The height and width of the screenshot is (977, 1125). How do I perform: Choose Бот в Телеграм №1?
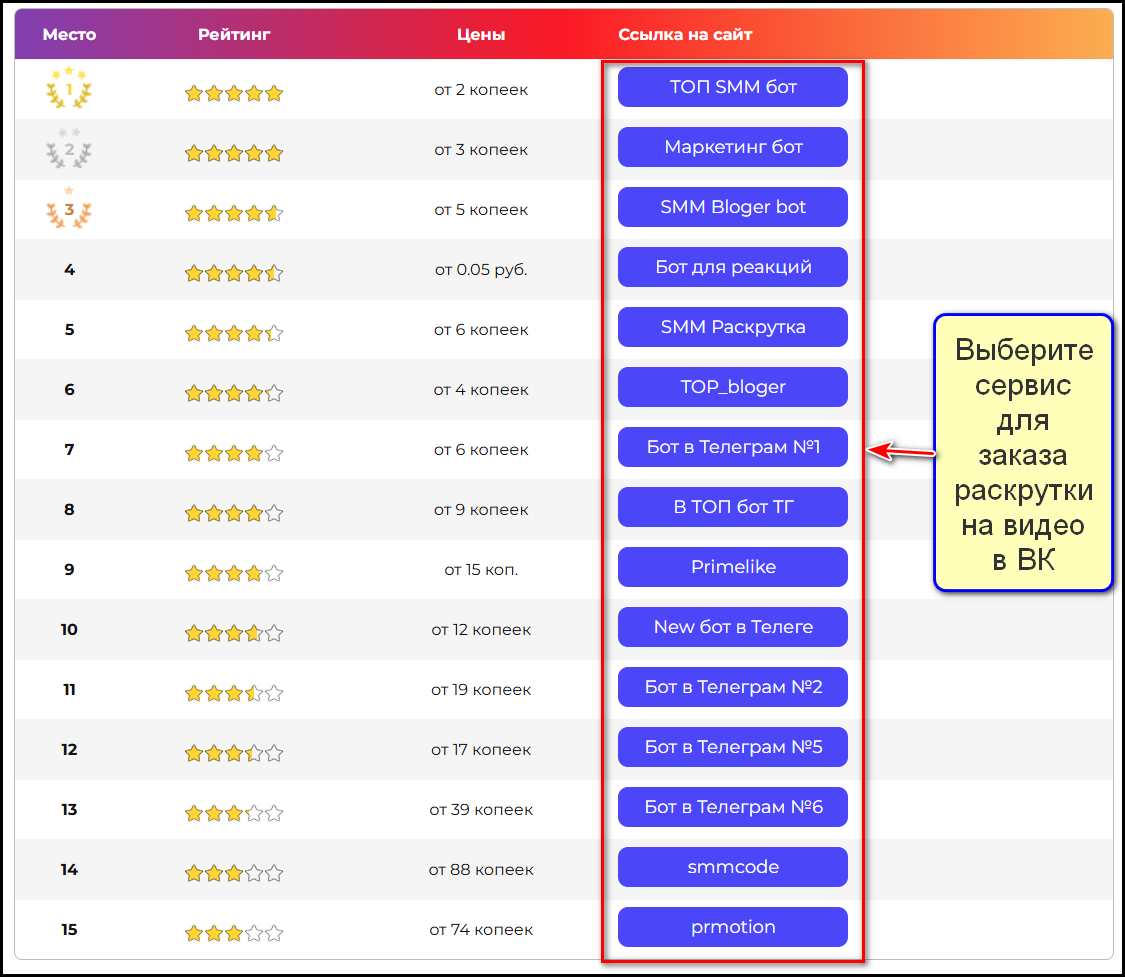point(733,447)
